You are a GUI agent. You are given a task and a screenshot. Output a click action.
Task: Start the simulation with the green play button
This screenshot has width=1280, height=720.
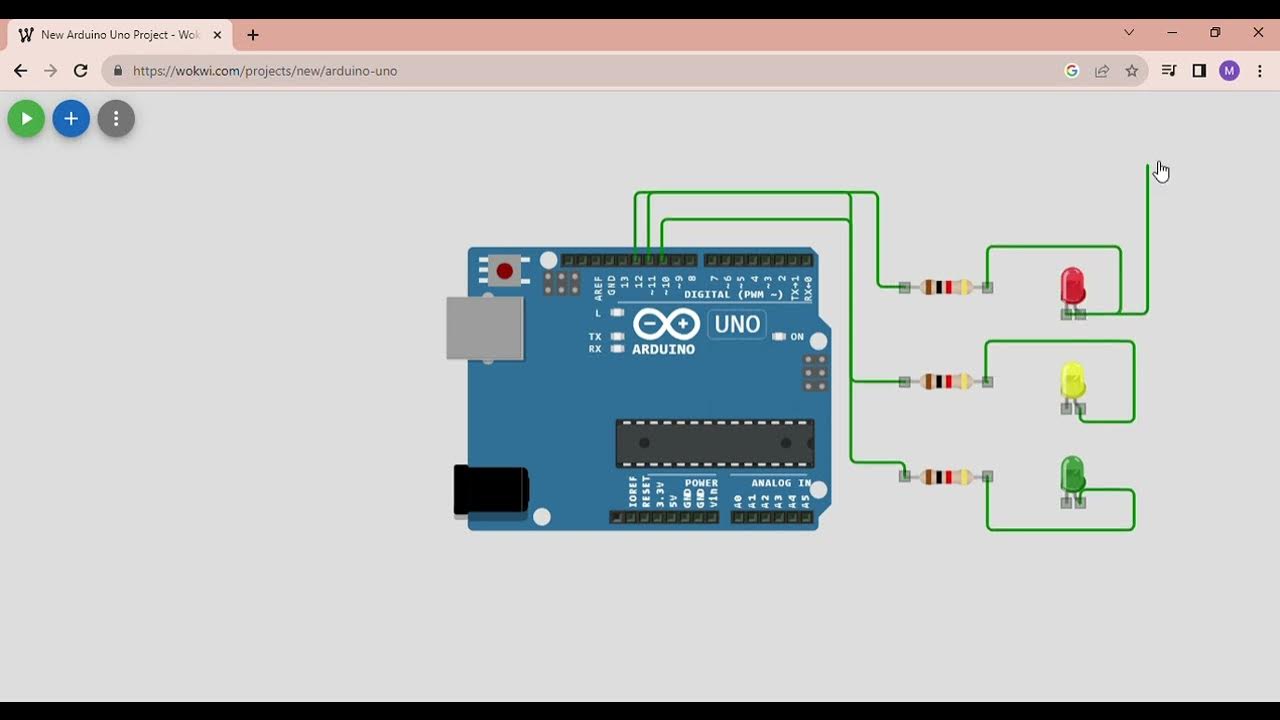click(26, 119)
